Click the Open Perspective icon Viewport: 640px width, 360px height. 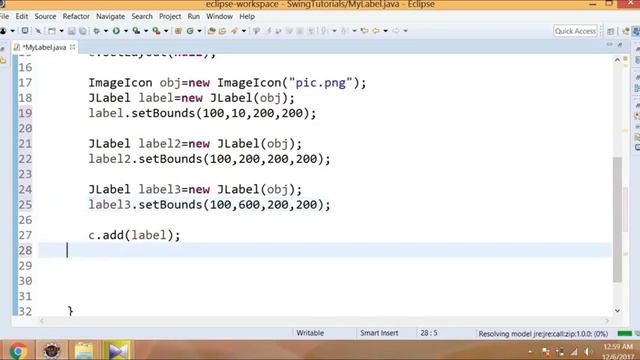[611, 31]
